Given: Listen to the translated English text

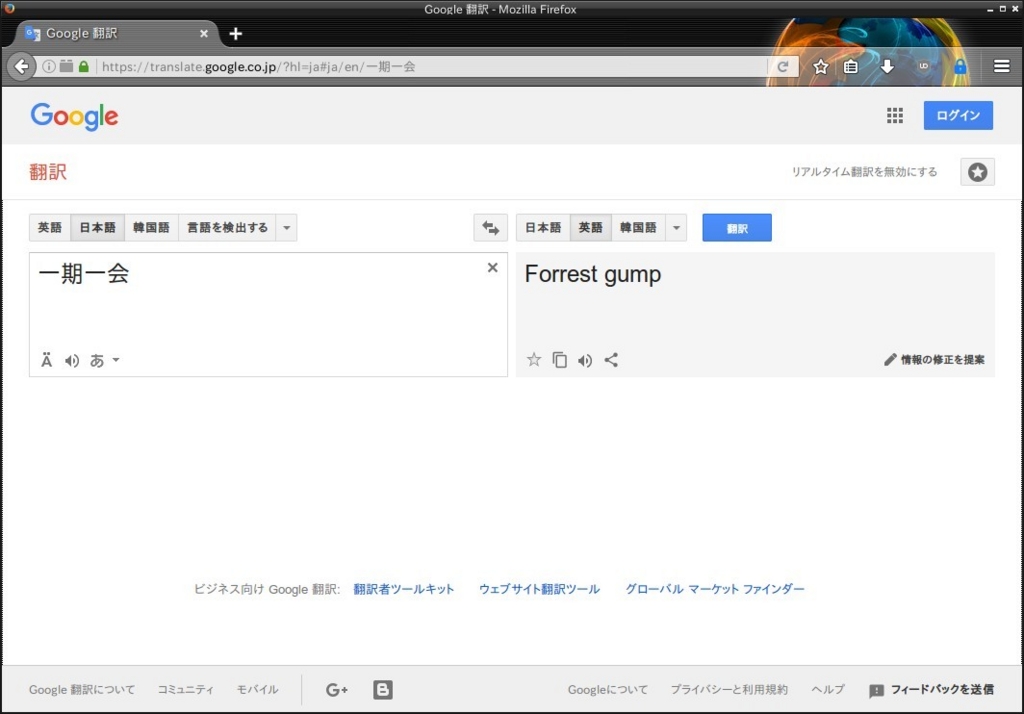Looking at the screenshot, I should [x=585, y=361].
